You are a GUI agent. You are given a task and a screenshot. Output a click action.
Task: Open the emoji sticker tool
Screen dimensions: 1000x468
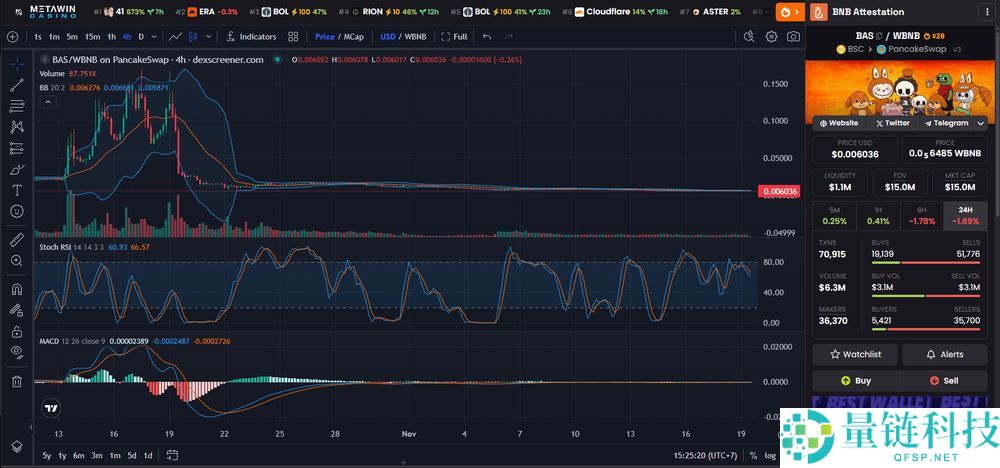pyautogui.click(x=16, y=211)
